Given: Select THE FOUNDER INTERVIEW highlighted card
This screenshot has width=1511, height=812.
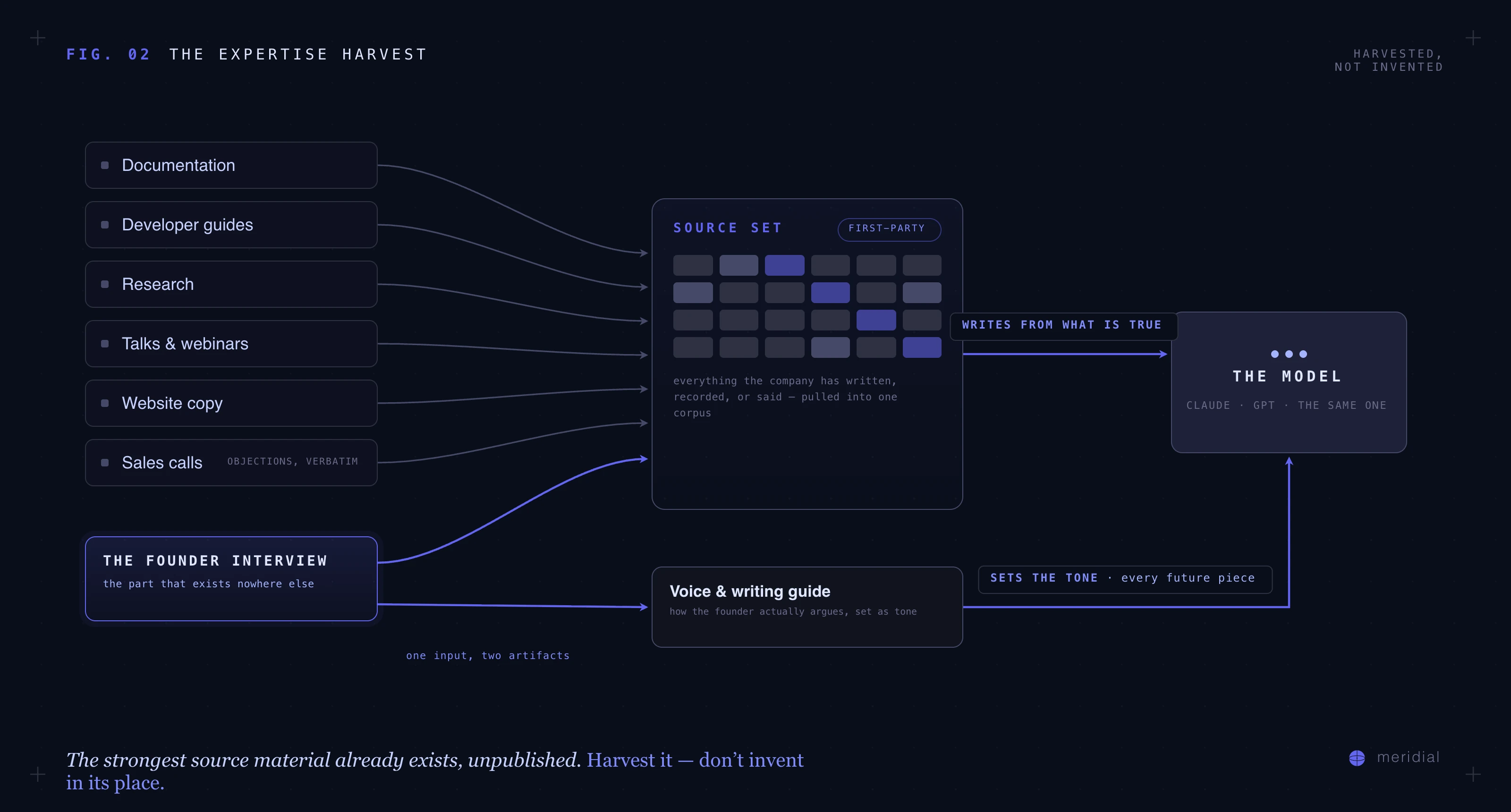Looking at the screenshot, I should 231,579.
